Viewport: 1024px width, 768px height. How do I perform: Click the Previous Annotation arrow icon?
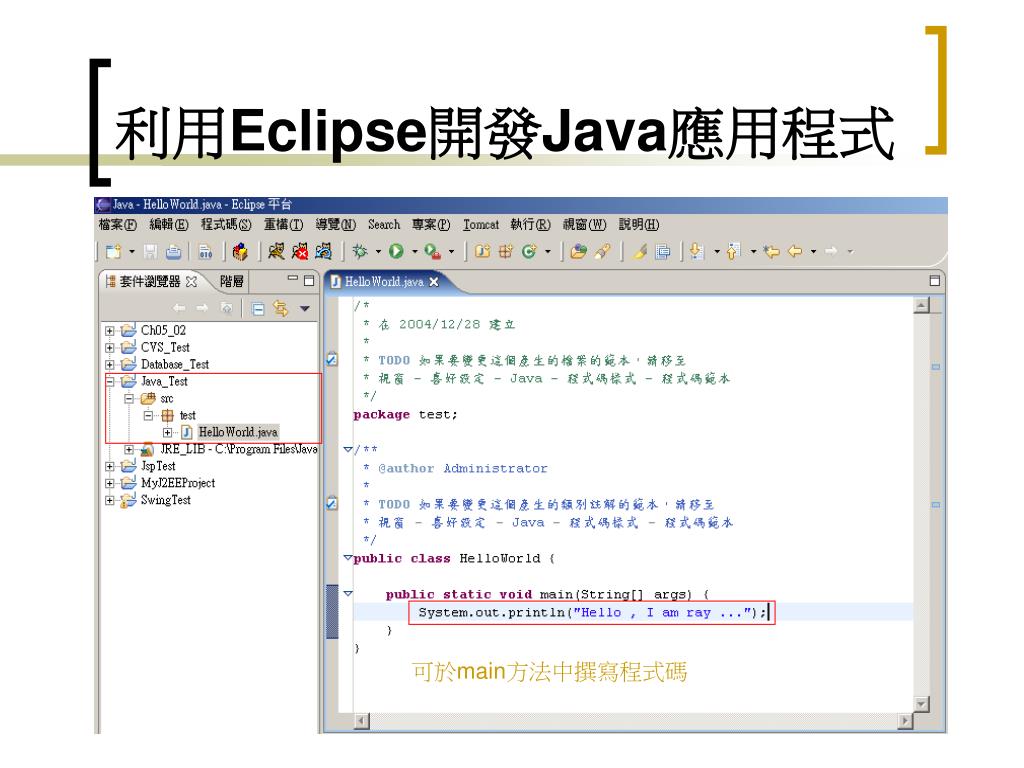733,251
